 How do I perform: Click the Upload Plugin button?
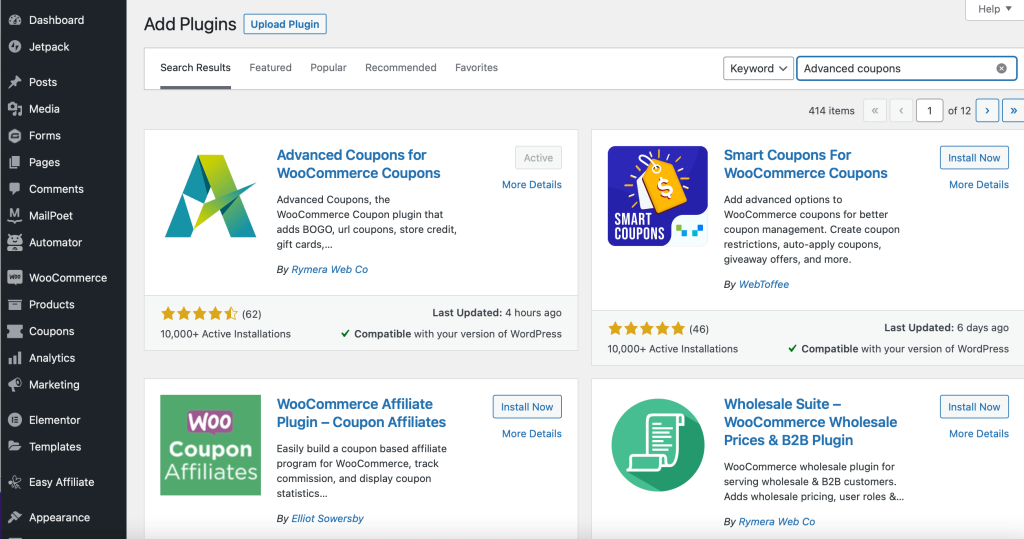pos(285,24)
